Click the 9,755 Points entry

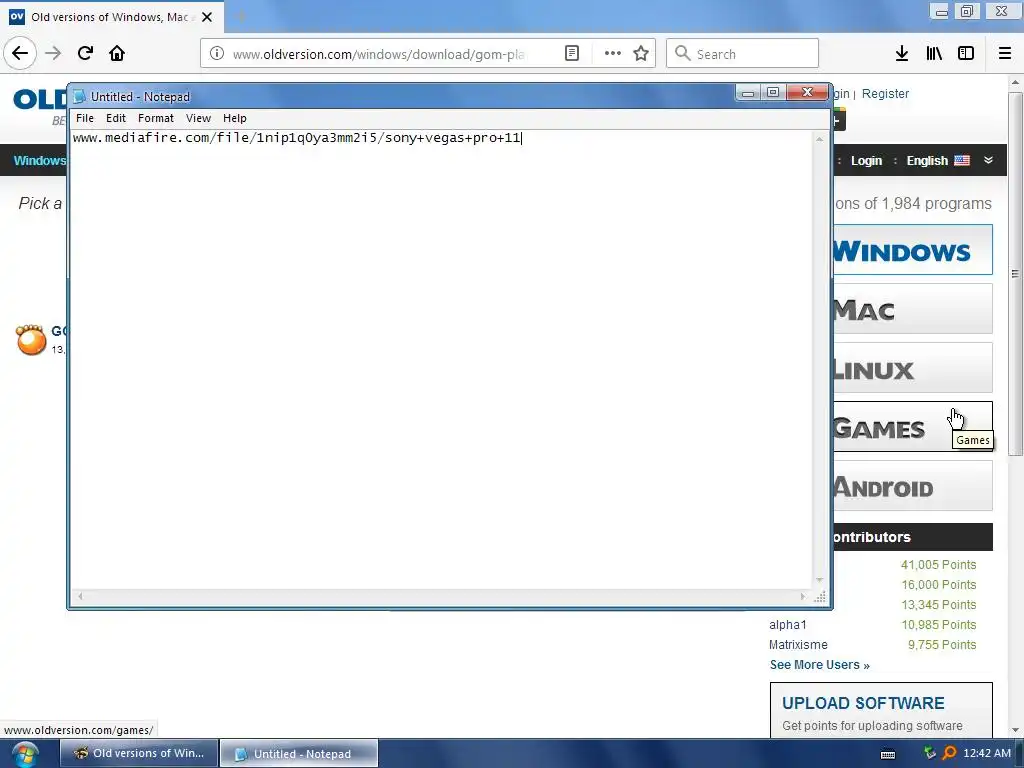(x=942, y=645)
